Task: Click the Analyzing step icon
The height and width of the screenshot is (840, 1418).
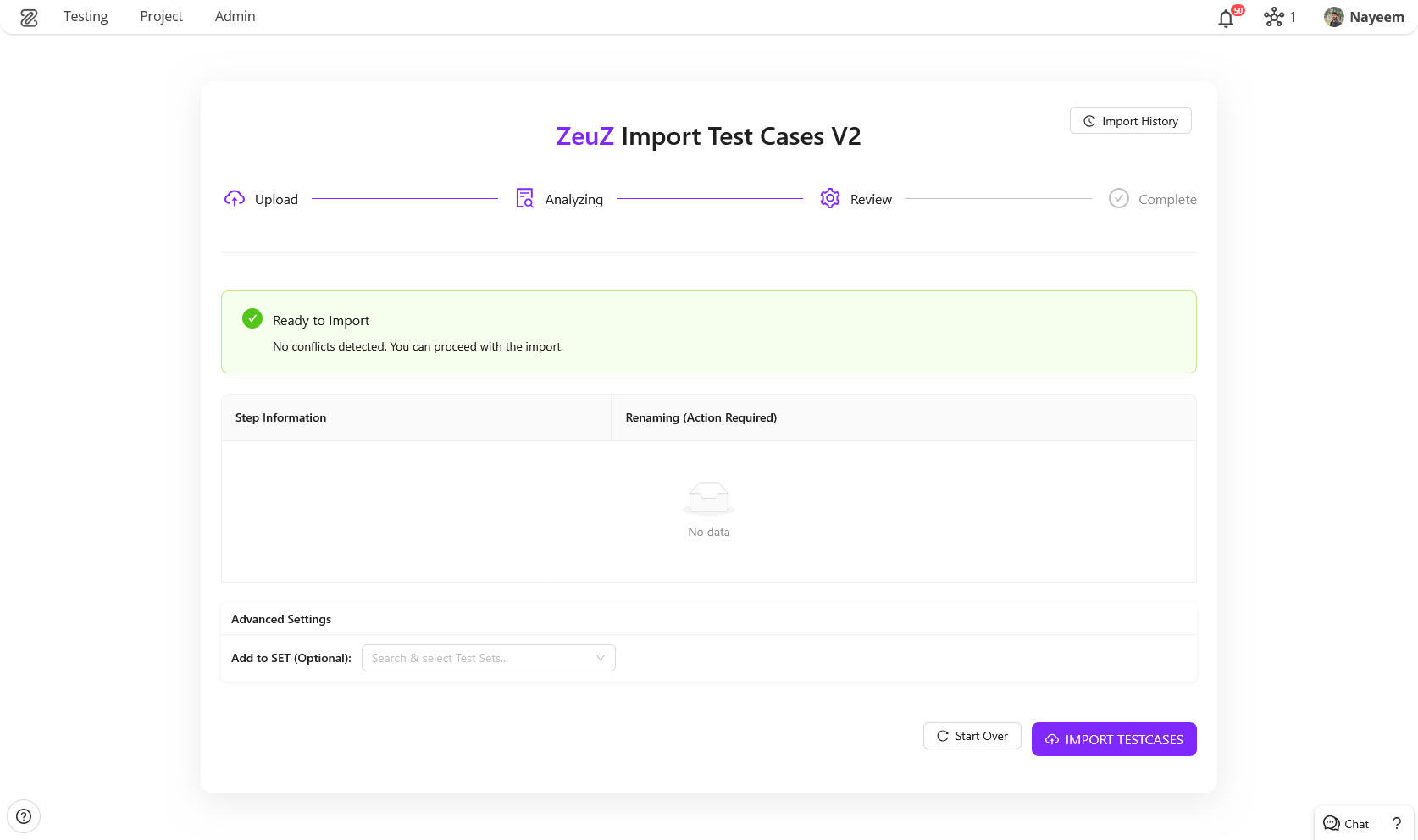Action: (525, 199)
